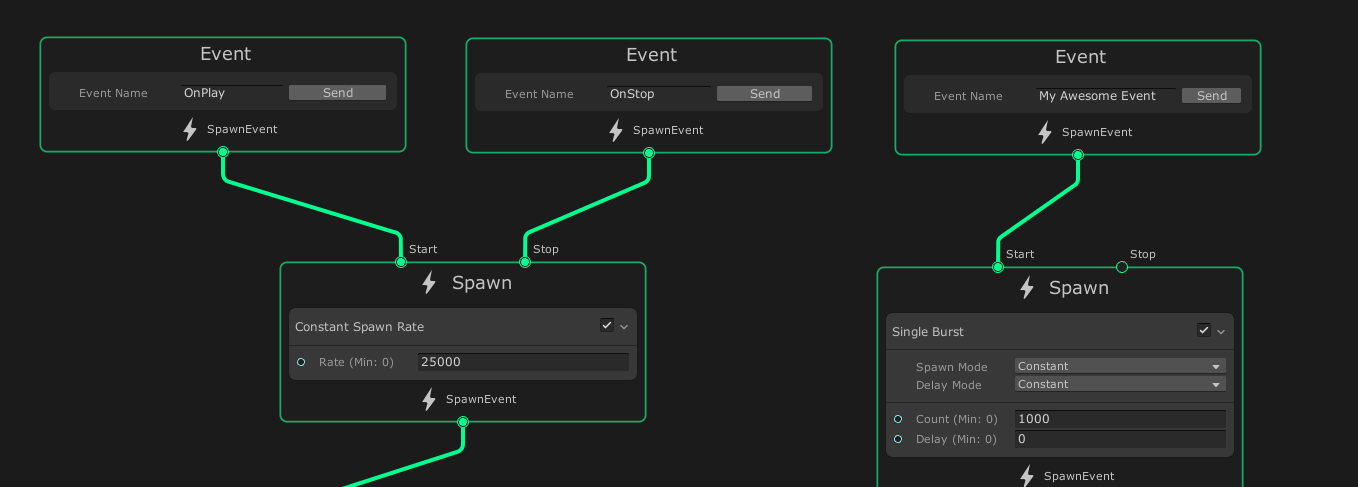Click the unconnected Stop port on right Spawn node
The image size is (1358, 487).
[1121, 267]
